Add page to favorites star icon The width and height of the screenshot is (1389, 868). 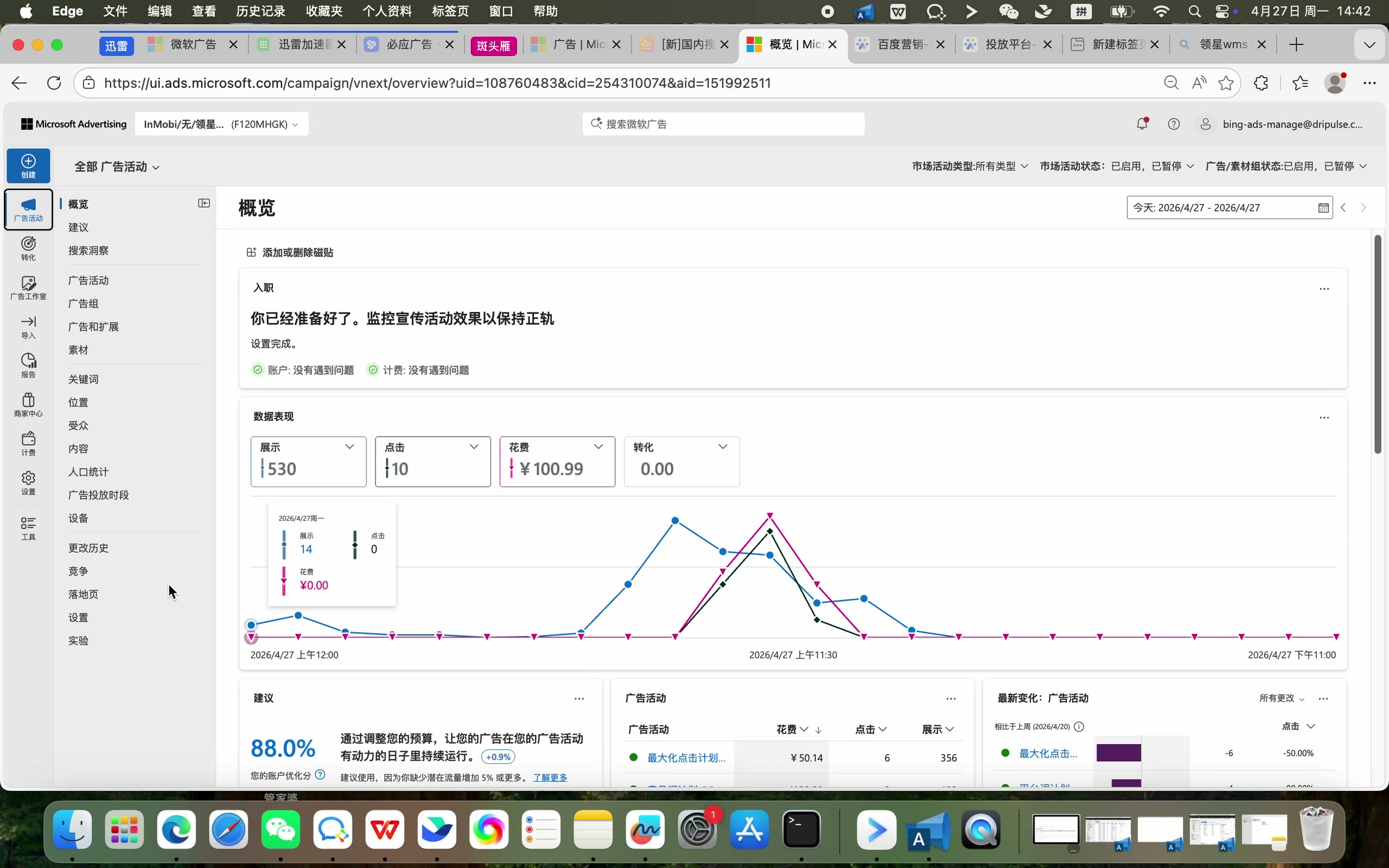click(1227, 83)
